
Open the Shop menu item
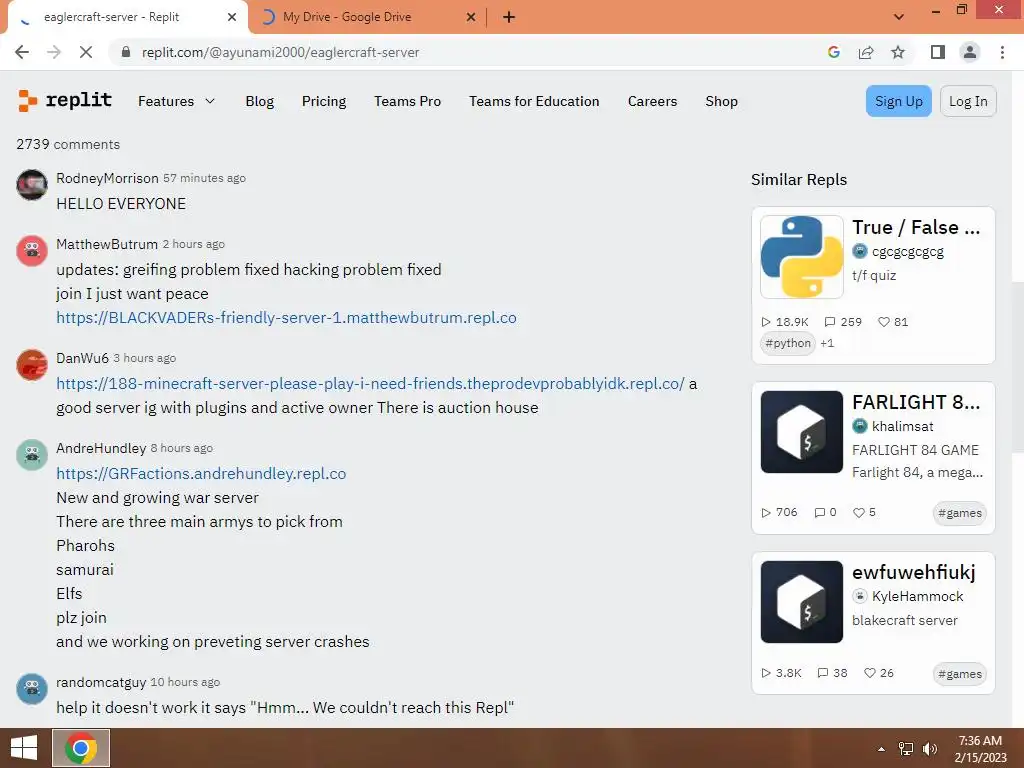(x=722, y=101)
